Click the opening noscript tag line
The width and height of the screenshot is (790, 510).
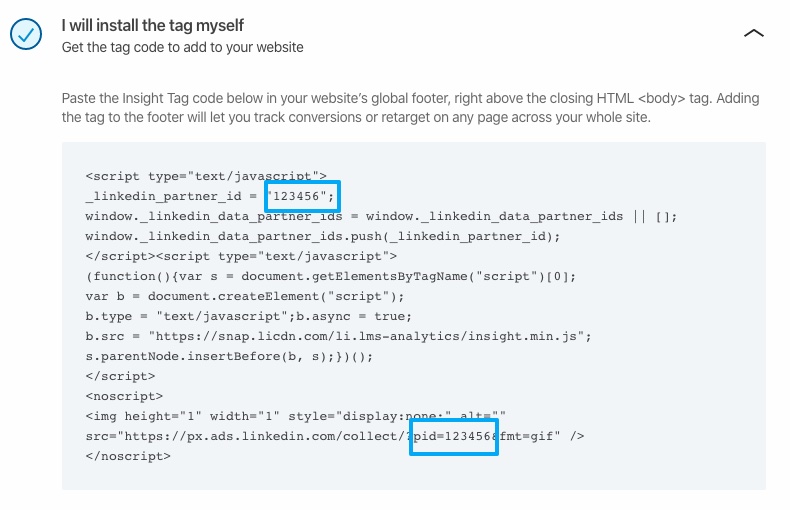coord(124,396)
